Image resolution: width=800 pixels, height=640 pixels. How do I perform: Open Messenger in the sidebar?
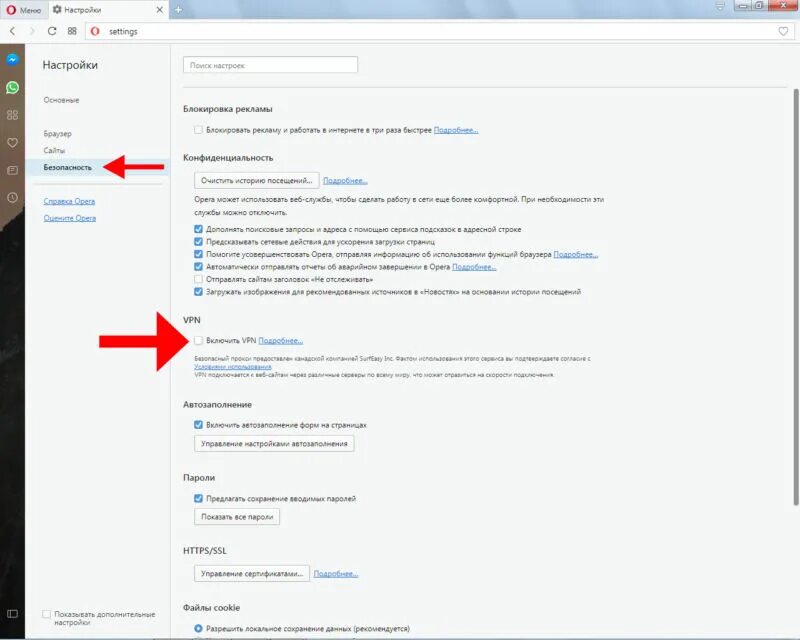pos(12,60)
